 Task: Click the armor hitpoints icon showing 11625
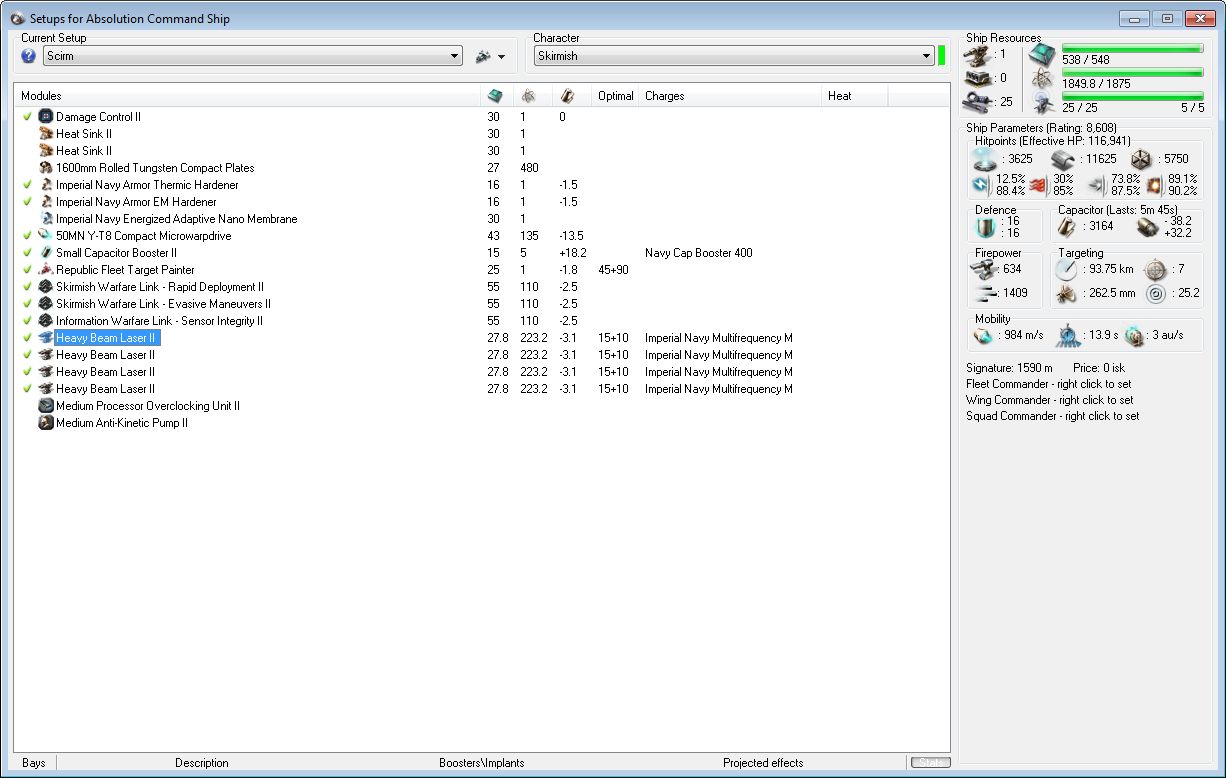tap(1062, 158)
